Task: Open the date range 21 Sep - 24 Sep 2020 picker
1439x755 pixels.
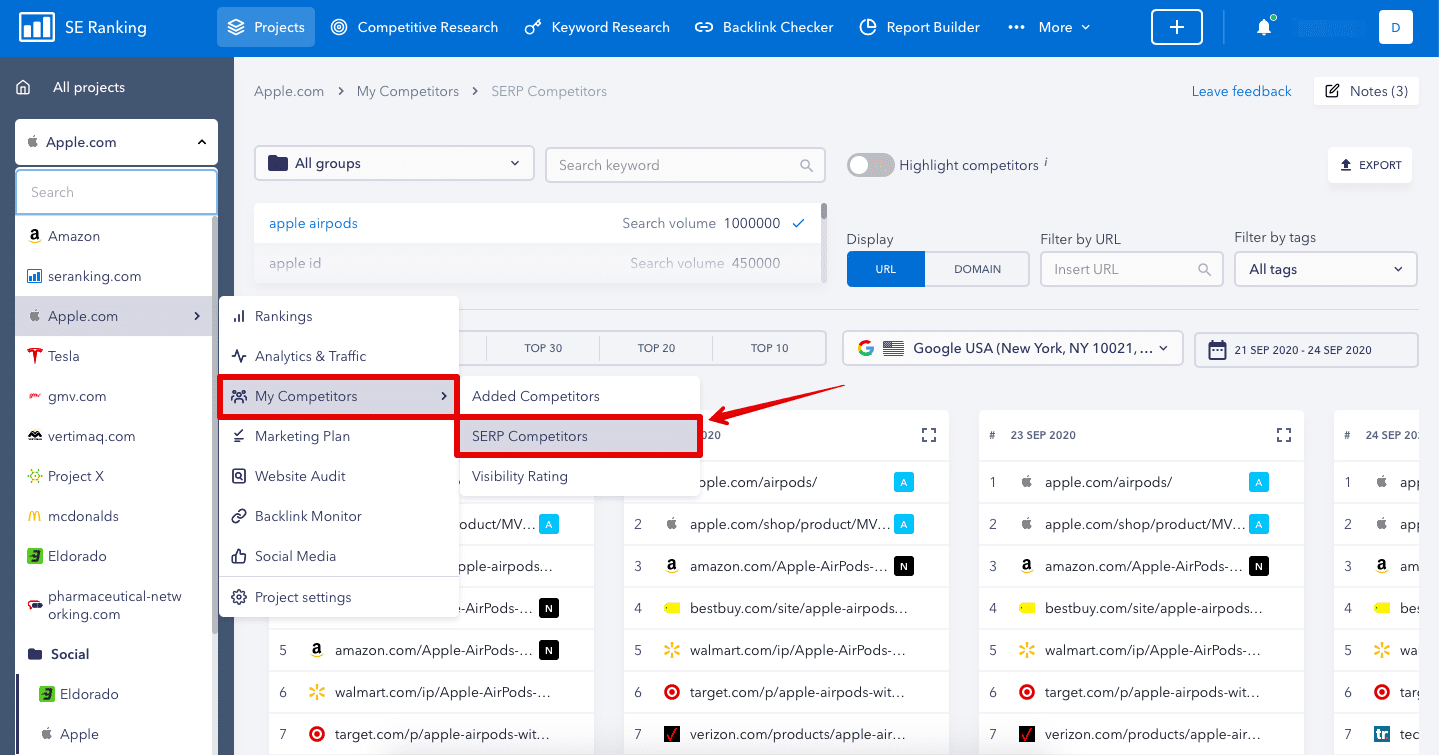Action: tap(1306, 350)
